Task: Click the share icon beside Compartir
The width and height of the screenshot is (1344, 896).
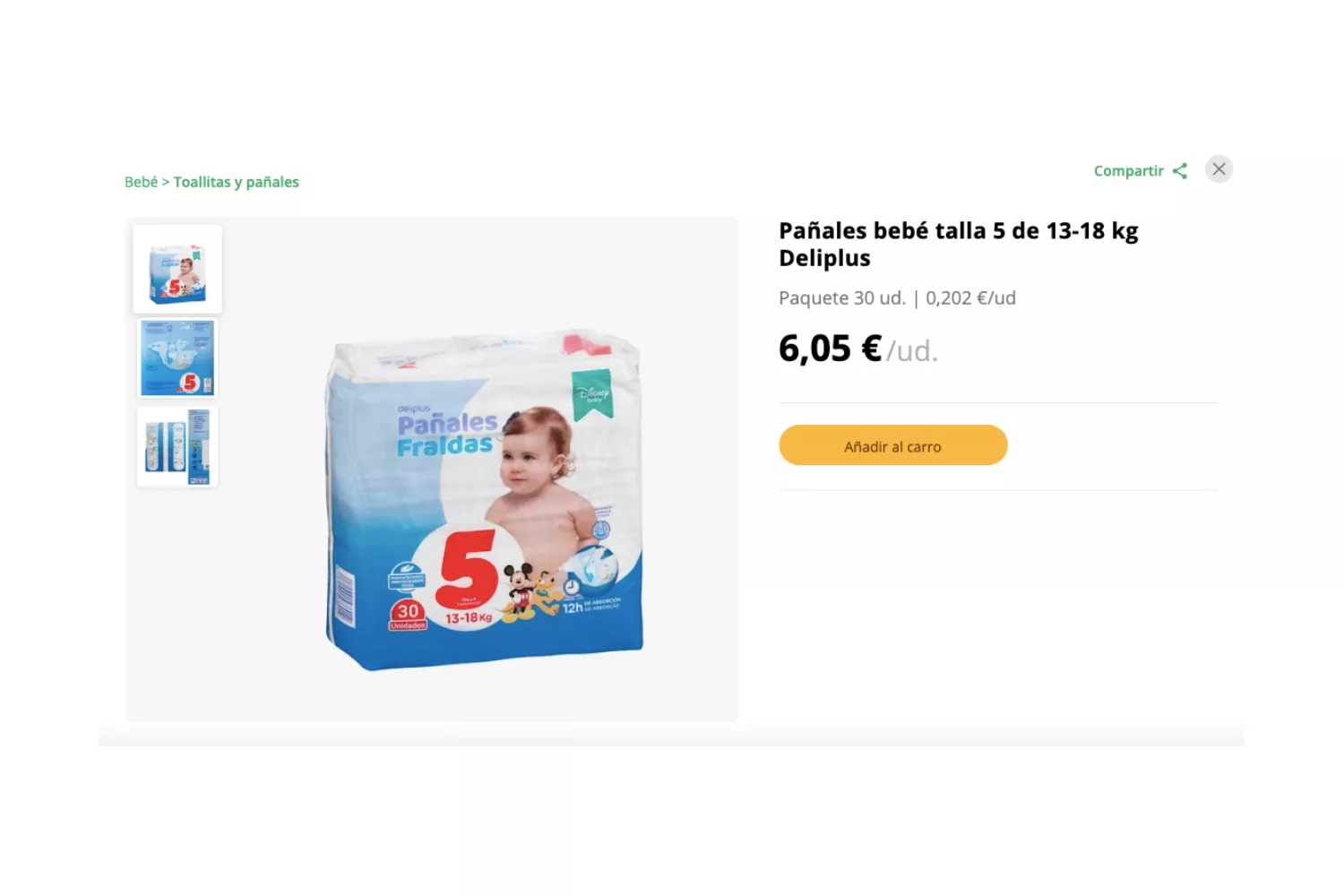Action: tap(1180, 171)
